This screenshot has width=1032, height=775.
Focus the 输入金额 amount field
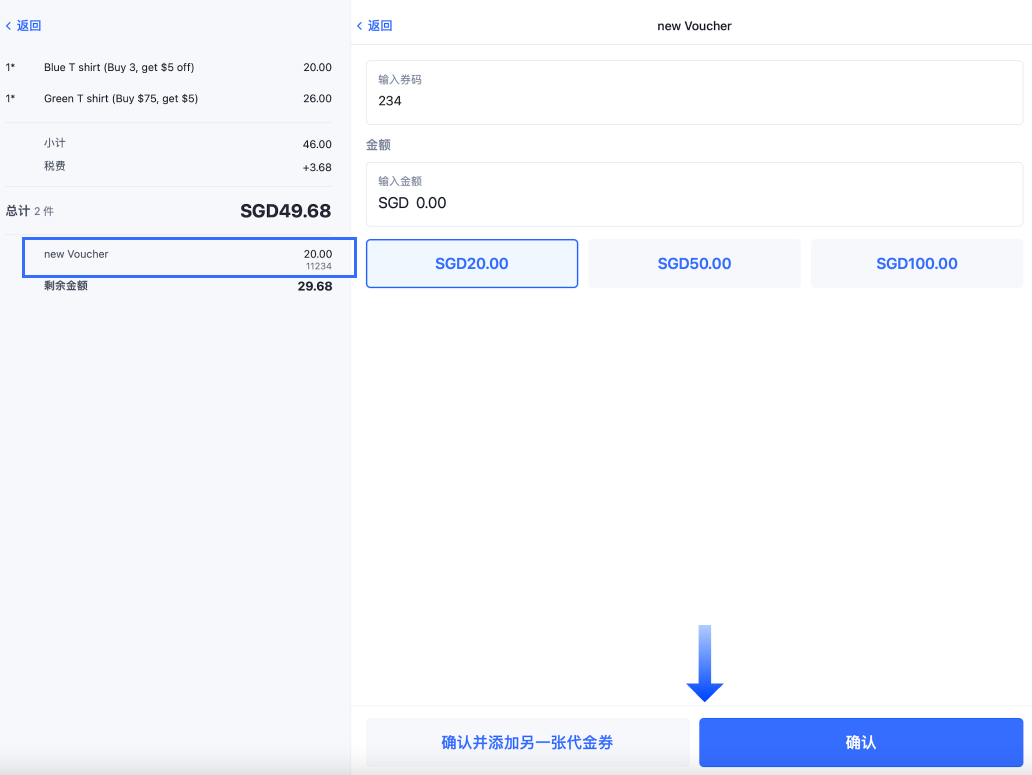(x=694, y=195)
